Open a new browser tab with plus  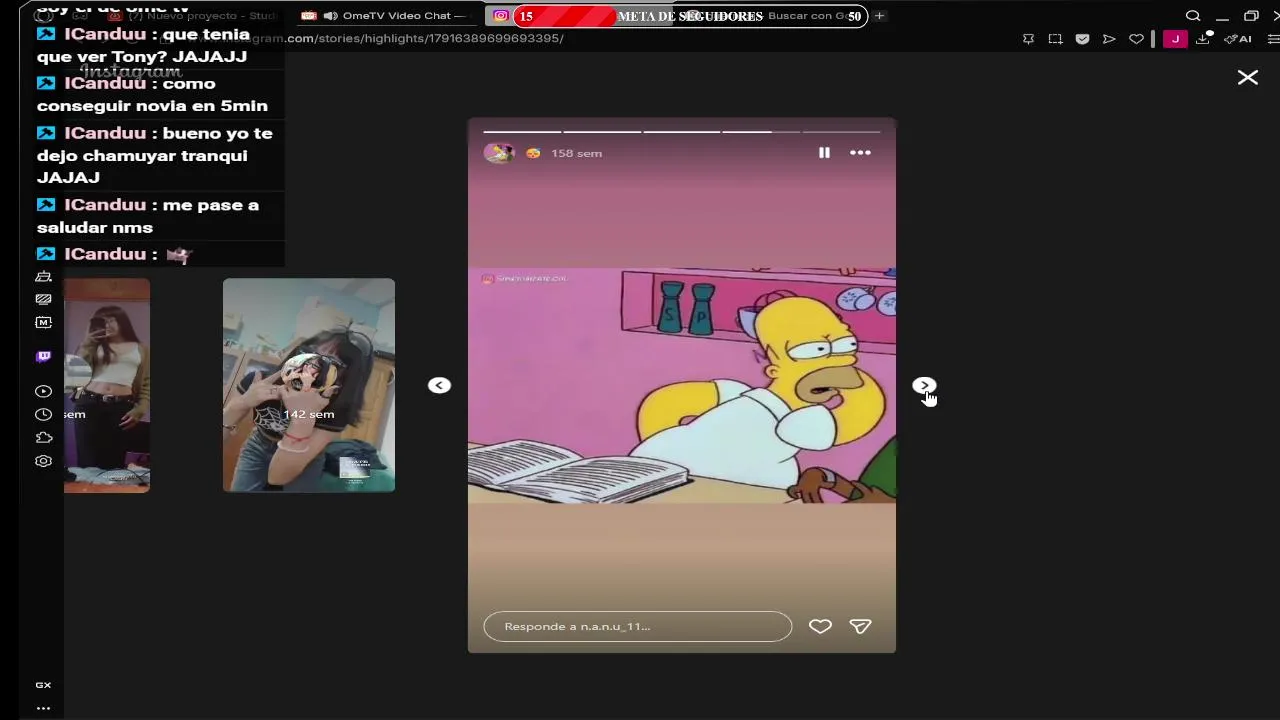879,15
